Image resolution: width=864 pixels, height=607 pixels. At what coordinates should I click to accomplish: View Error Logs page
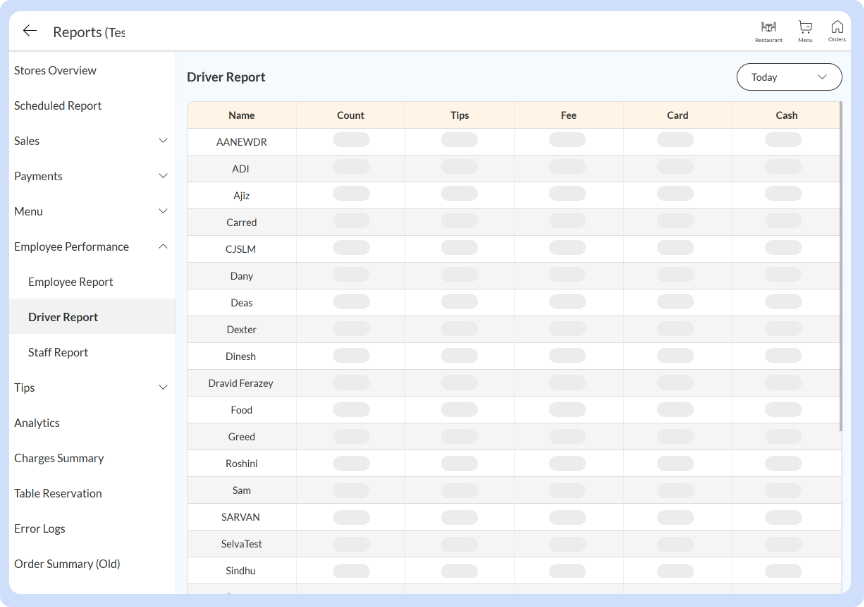click(x=40, y=529)
